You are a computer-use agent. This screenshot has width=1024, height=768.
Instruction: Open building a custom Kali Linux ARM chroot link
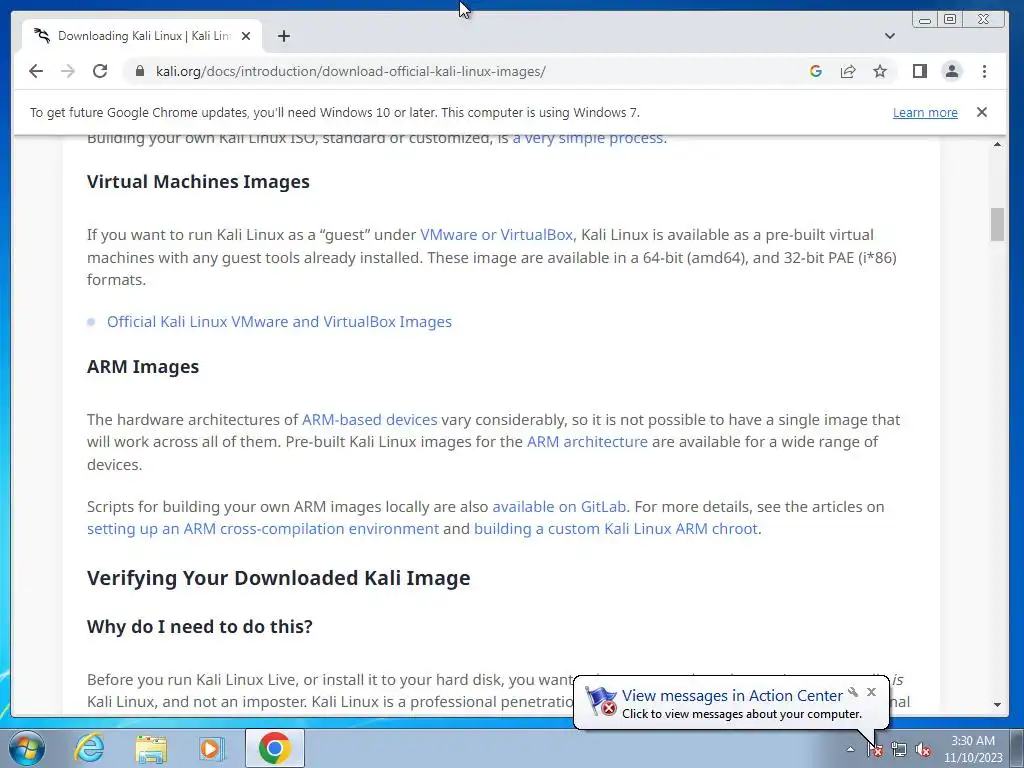pyautogui.click(x=616, y=529)
